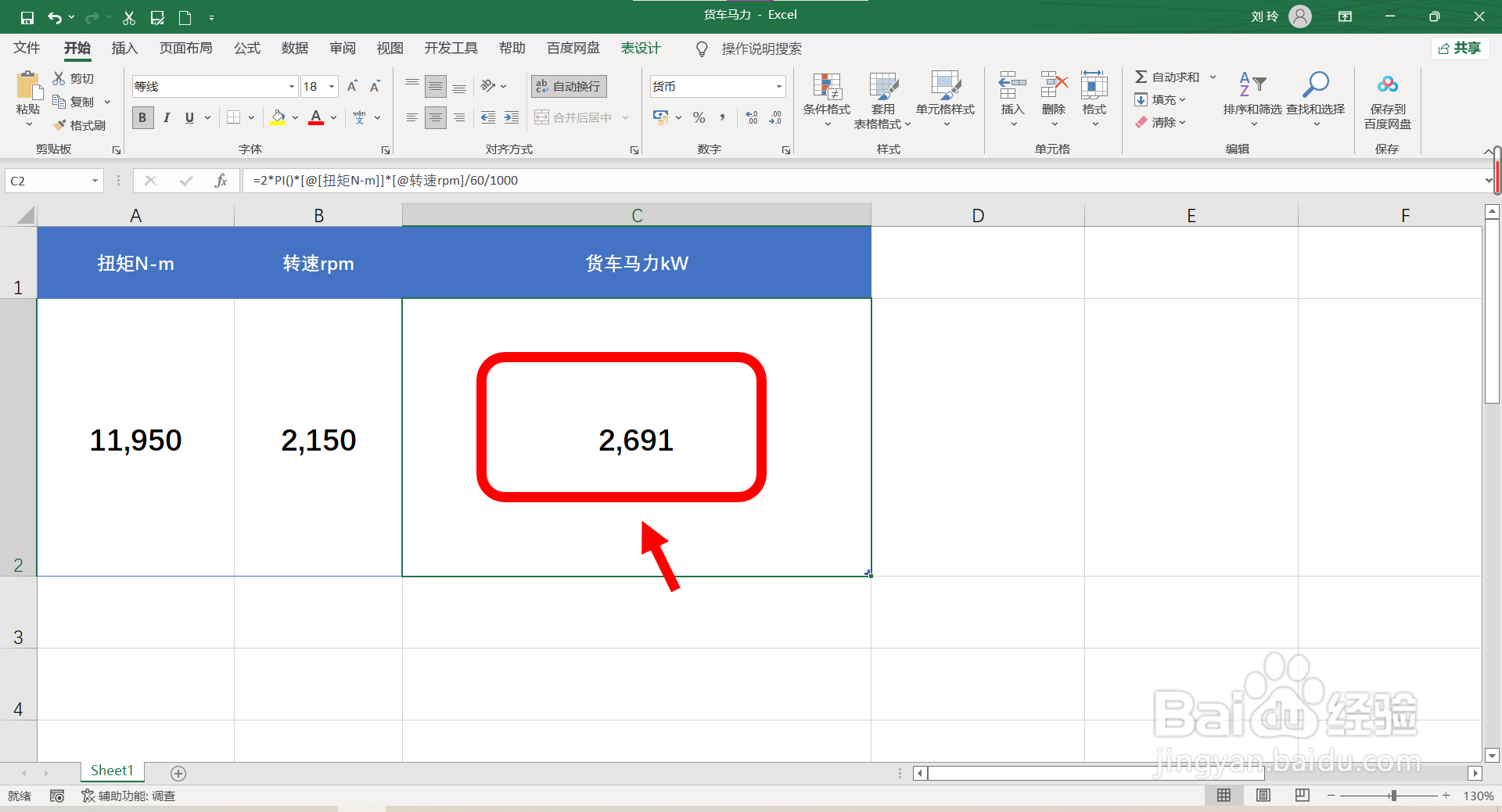The height and width of the screenshot is (812, 1502).
Task: Switch to the 公式 Formulas tab
Action: [x=247, y=49]
